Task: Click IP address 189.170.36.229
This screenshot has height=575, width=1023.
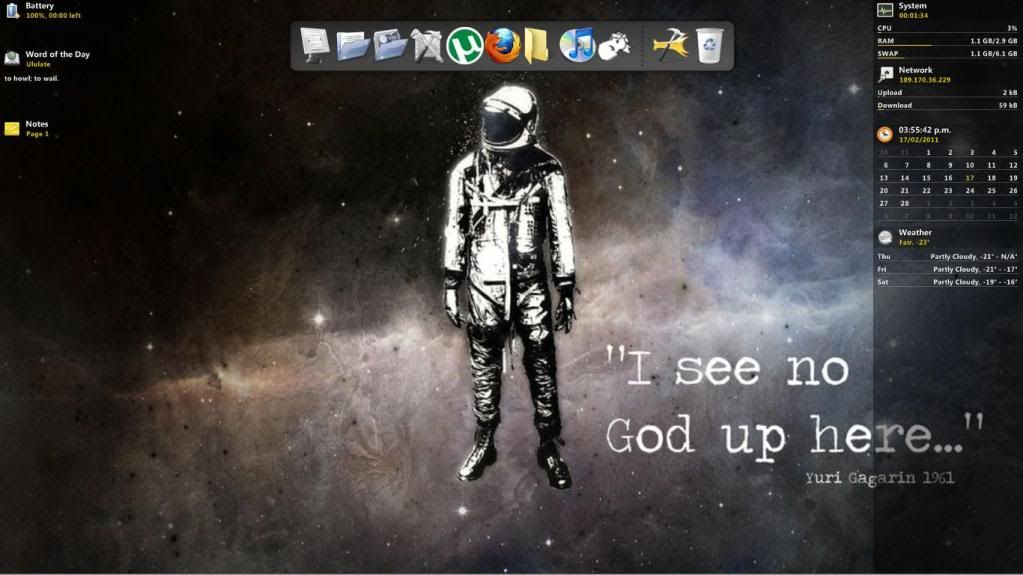Action: 924,80
